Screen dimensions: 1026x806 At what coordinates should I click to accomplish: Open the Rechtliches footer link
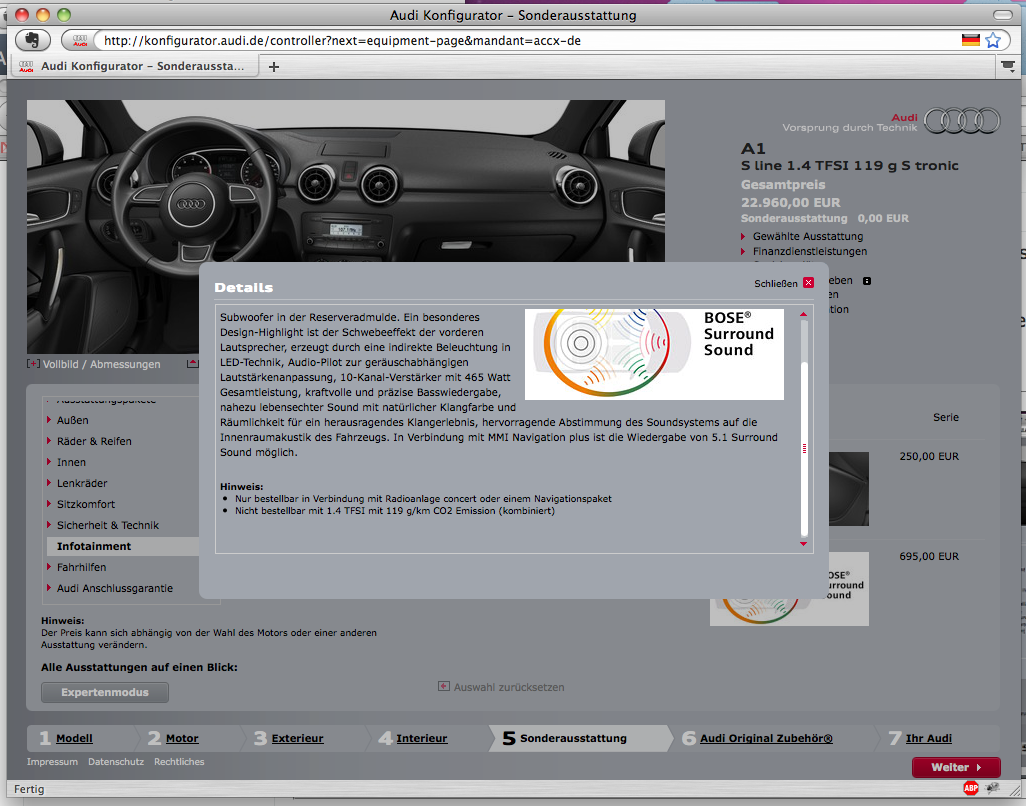tap(179, 762)
